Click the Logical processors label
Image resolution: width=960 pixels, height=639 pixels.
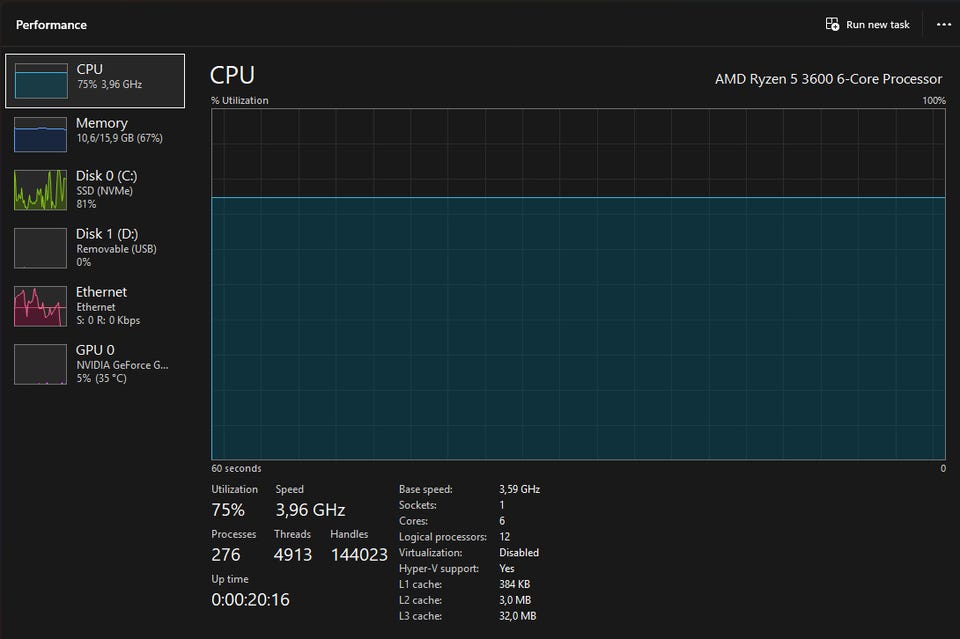pos(443,537)
